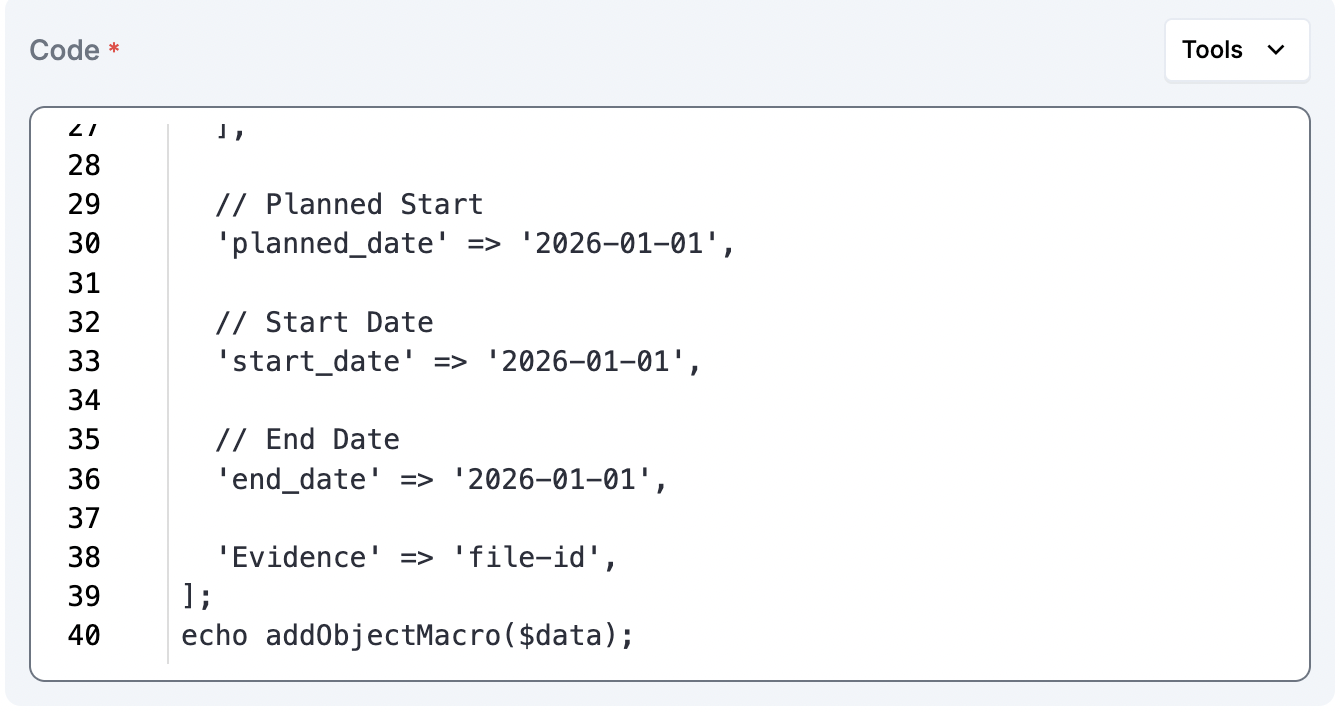
Task: Click the Code field label
Action: (x=64, y=50)
